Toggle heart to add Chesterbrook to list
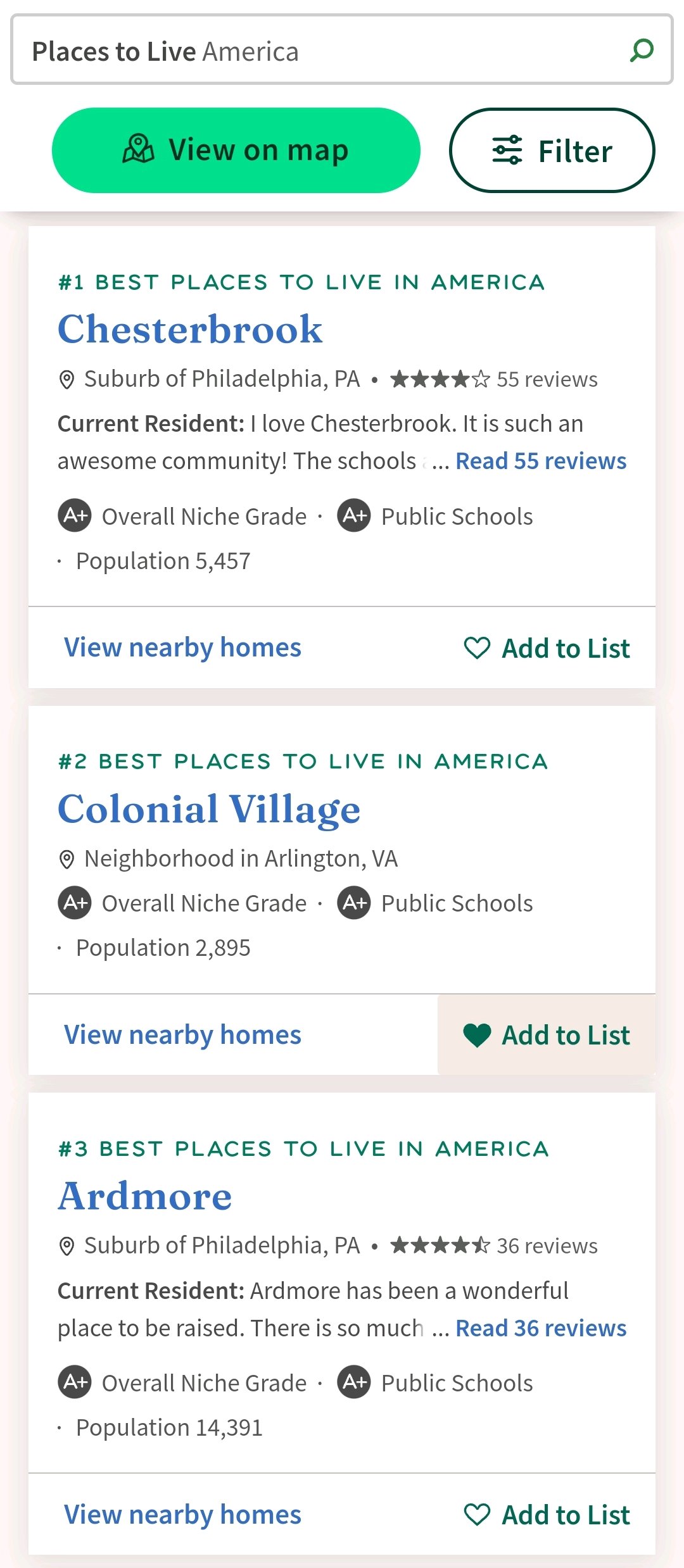This screenshot has width=684, height=1568. [477, 648]
